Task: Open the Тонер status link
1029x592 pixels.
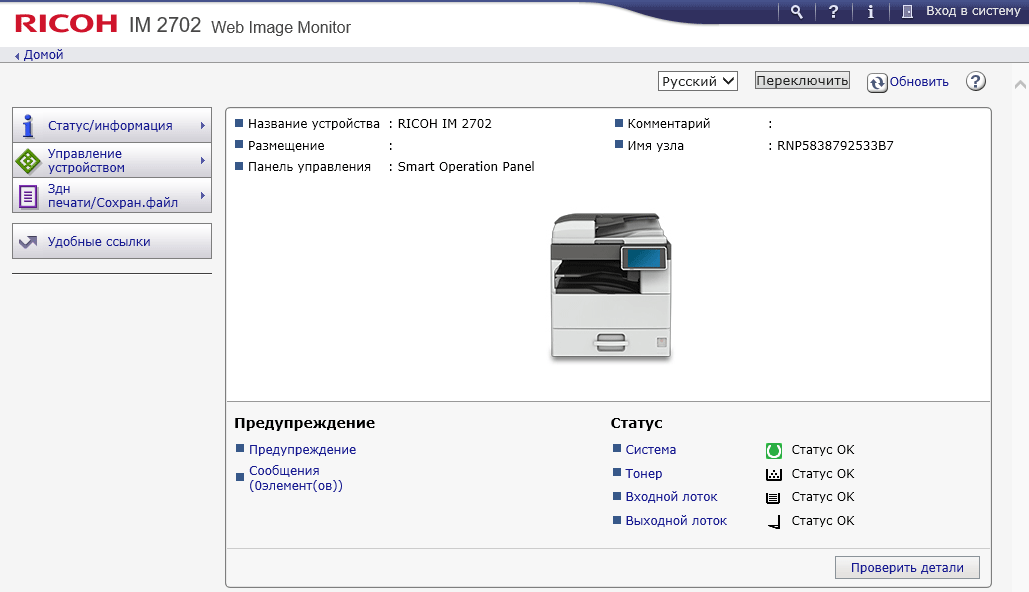Action: pyautogui.click(x=644, y=473)
